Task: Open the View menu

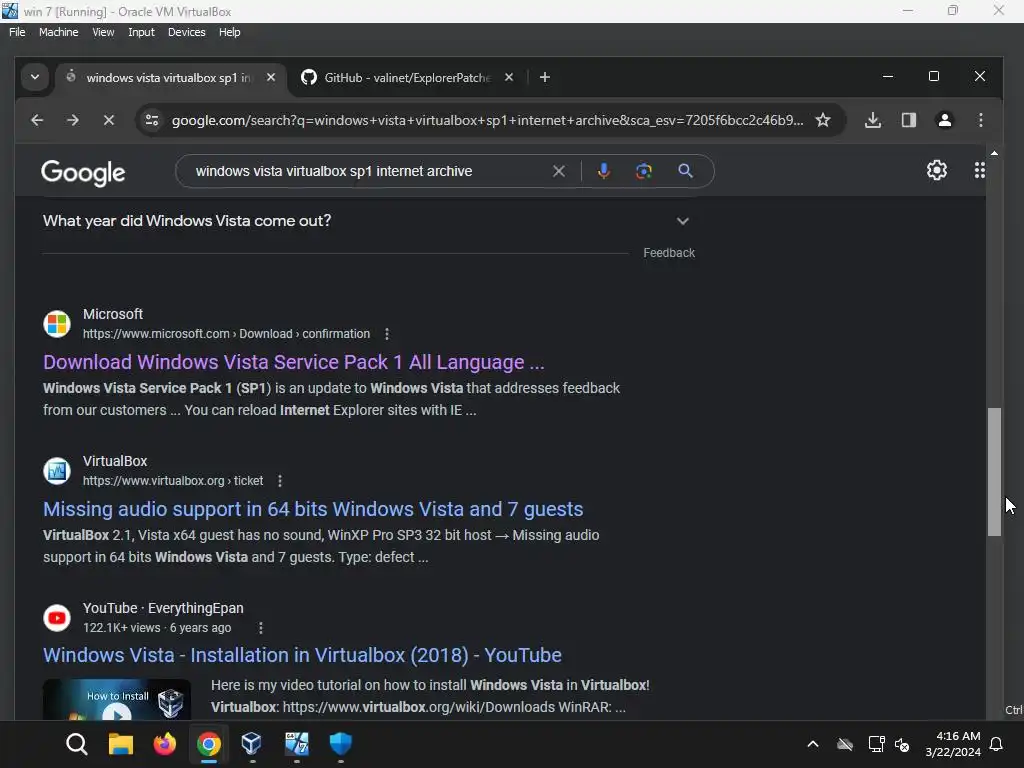Action: click(x=103, y=32)
